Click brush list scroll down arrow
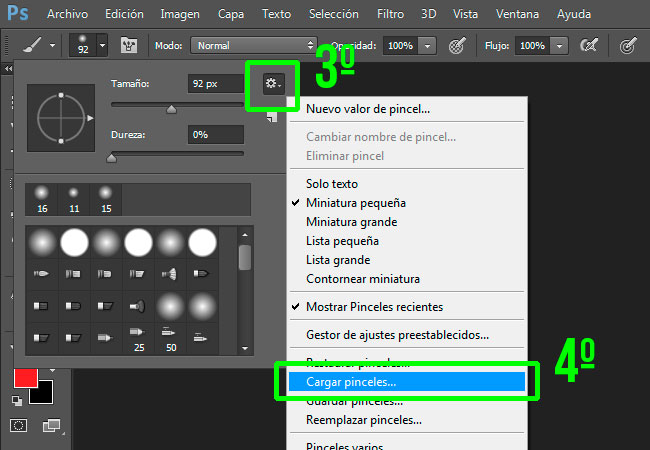The image size is (650, 450). tap(245, 348)
